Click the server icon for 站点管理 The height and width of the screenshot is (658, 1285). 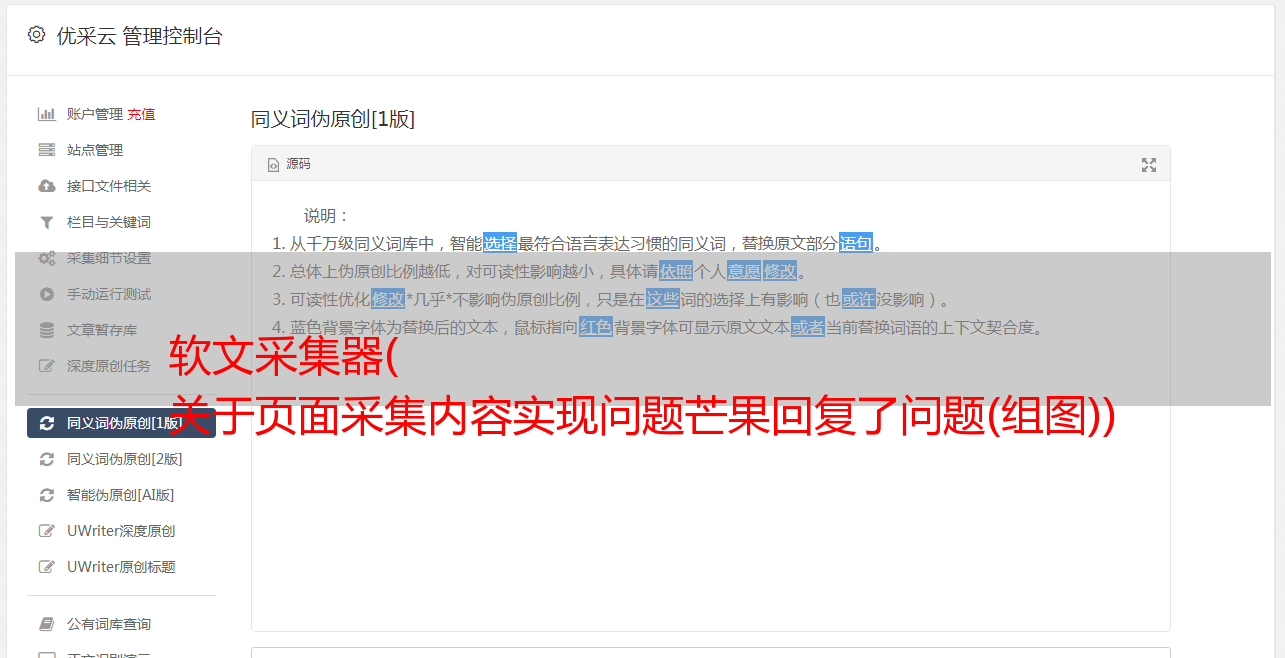[46, 150]
